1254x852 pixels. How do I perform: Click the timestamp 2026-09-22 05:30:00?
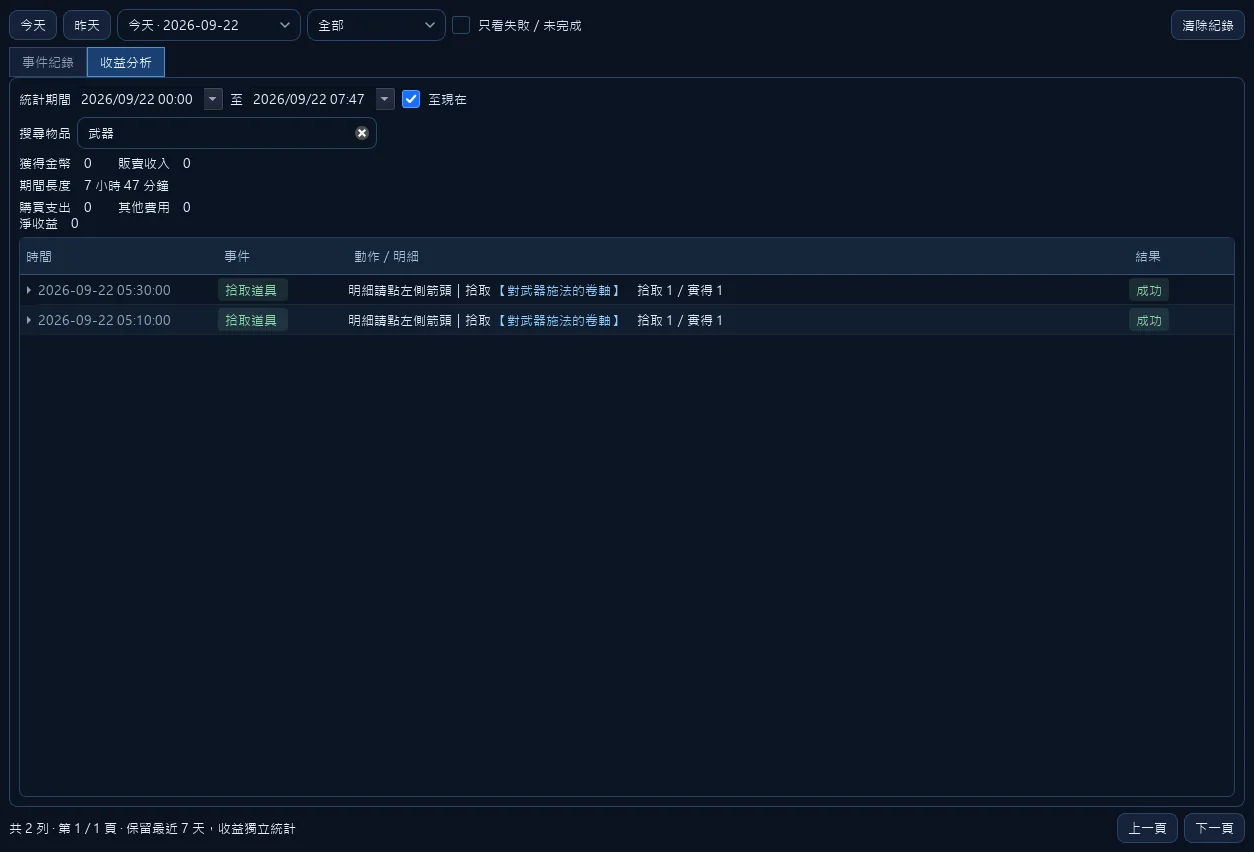click(104, 290)
